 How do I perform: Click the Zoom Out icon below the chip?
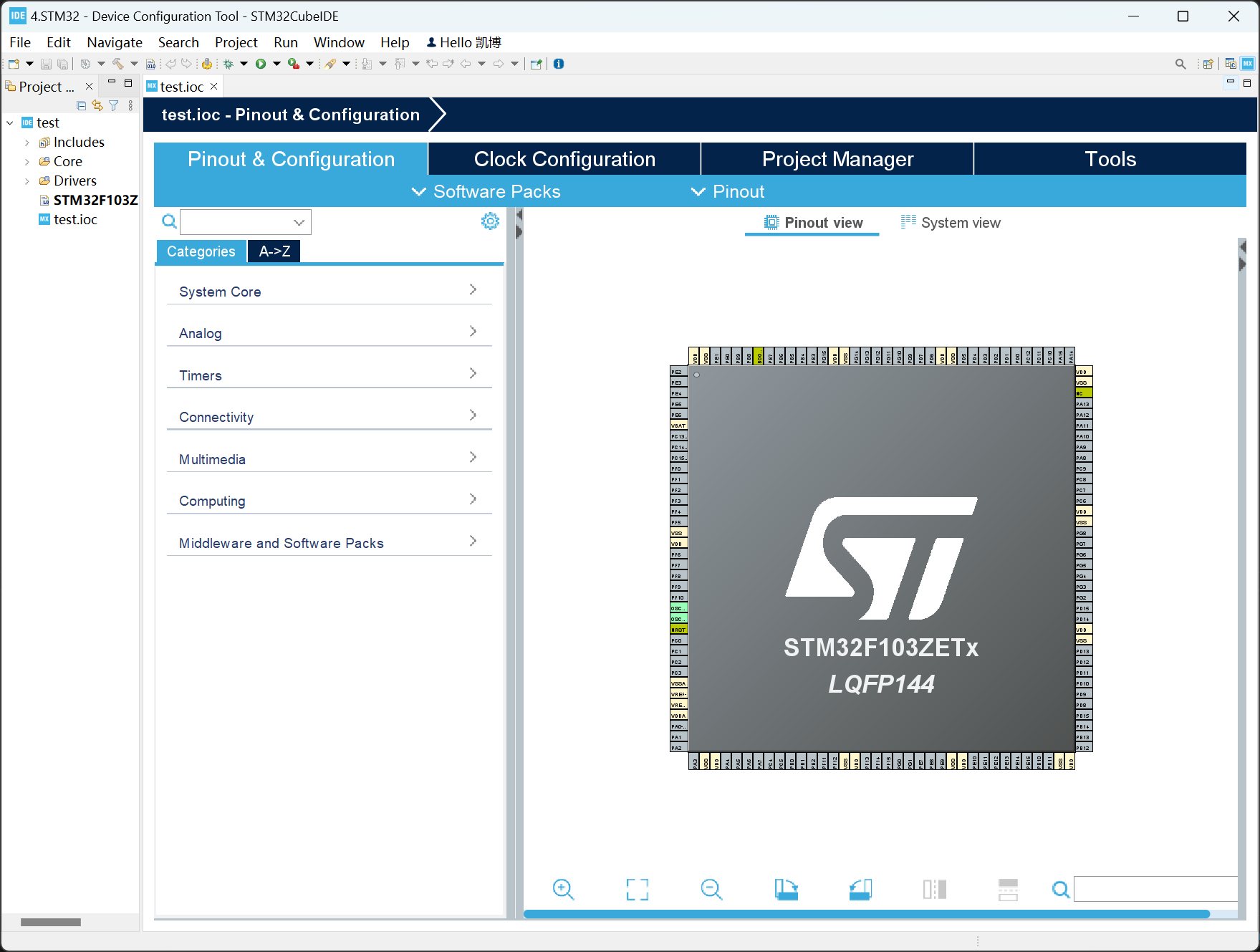point(711,890)
